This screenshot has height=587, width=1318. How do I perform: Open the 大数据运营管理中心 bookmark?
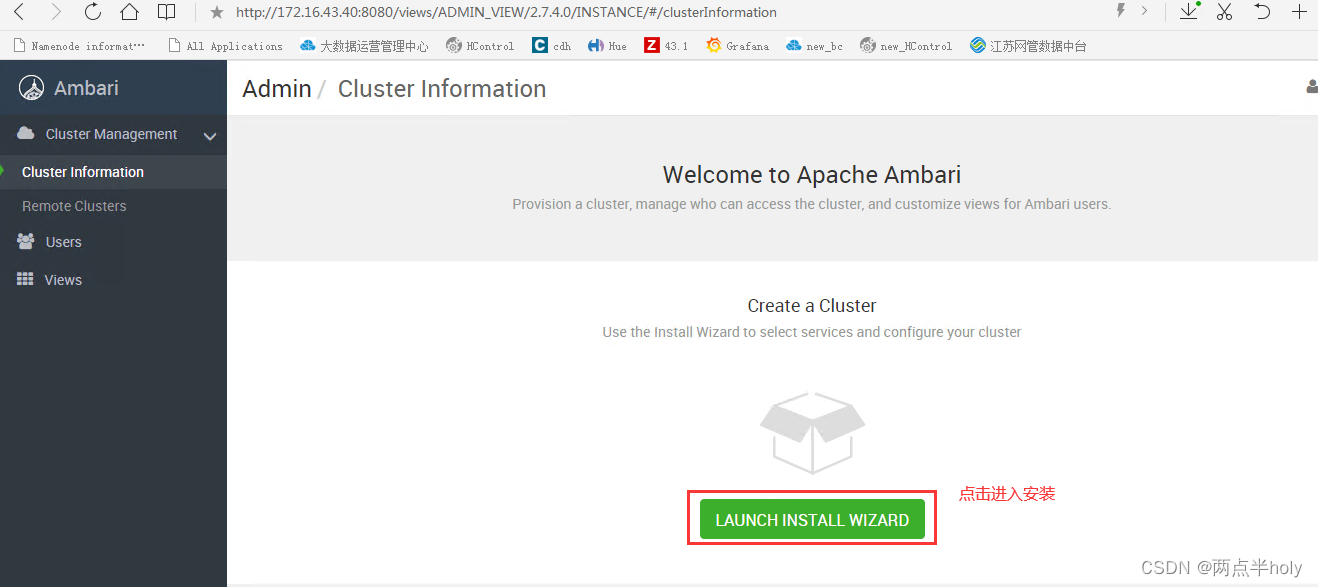tap(364, 46)
